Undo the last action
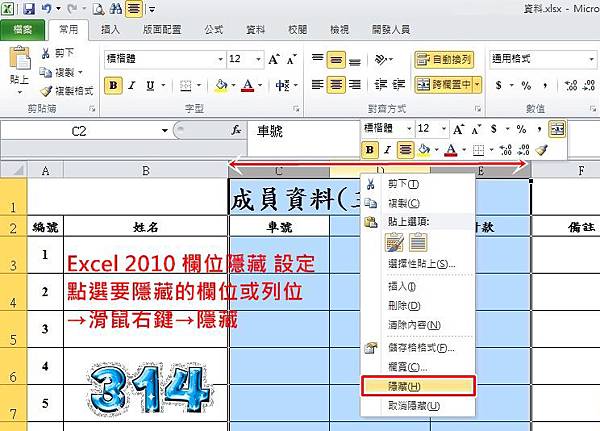 [x=46, y=8]
